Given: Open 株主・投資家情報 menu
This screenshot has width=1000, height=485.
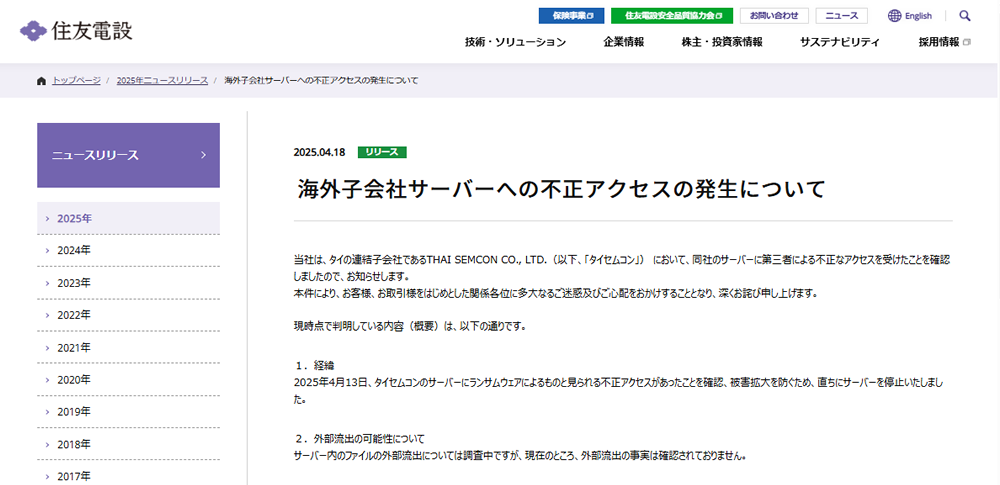Looking at the screenshot, I should pos(722,42).
